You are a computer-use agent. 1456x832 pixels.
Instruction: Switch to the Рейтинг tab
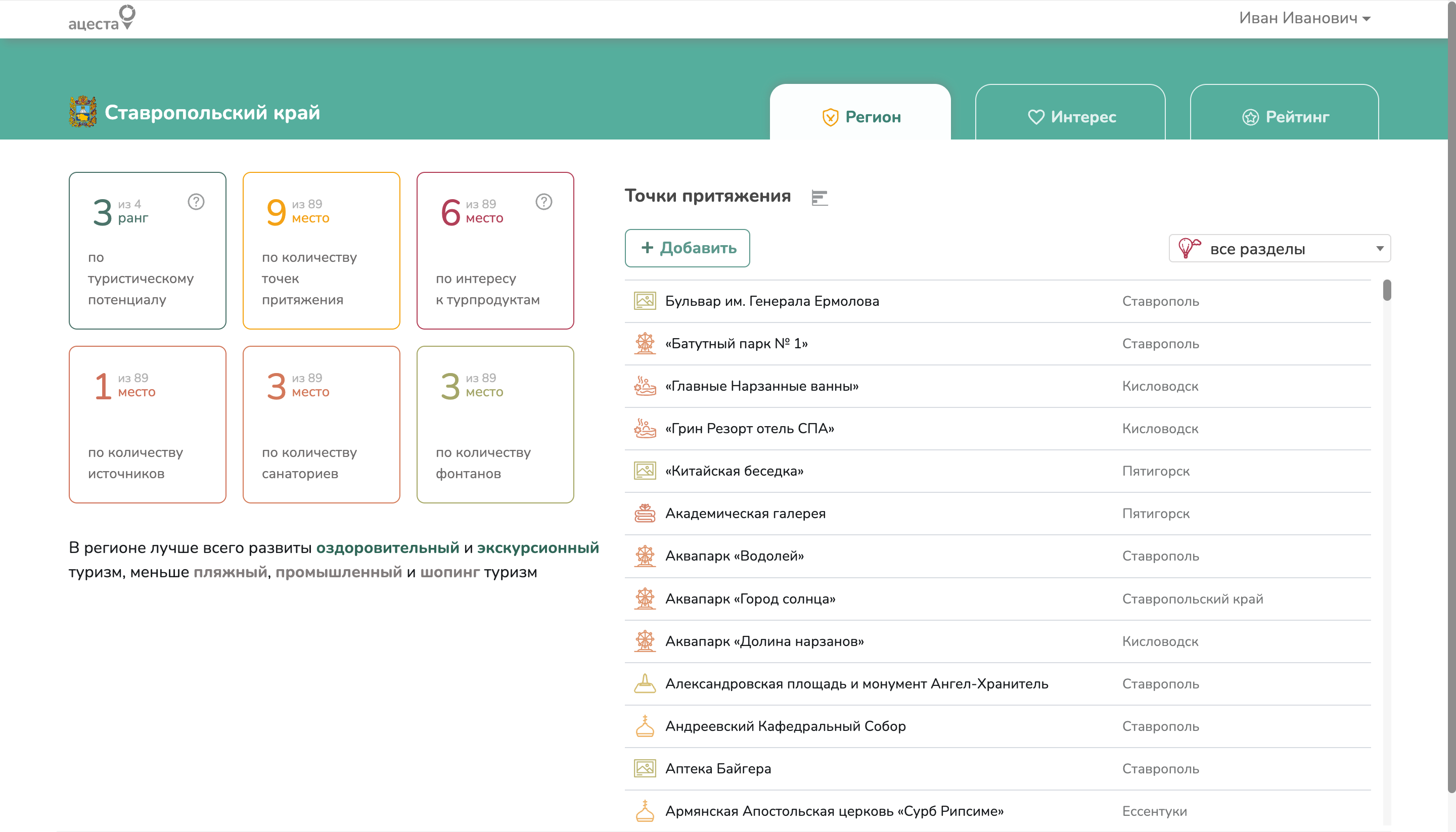pyautogui.click(x=1284, y=113)
